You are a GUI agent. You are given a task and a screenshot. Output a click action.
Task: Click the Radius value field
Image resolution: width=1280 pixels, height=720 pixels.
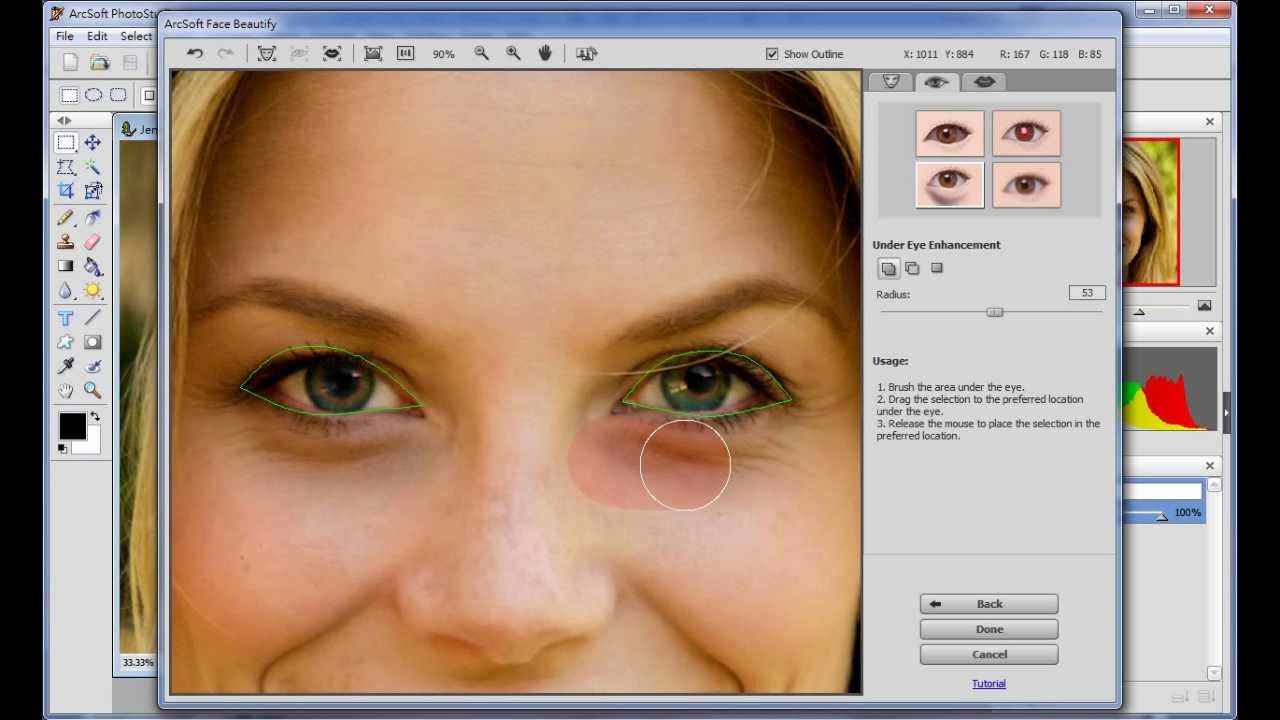tap(1087, 293)
